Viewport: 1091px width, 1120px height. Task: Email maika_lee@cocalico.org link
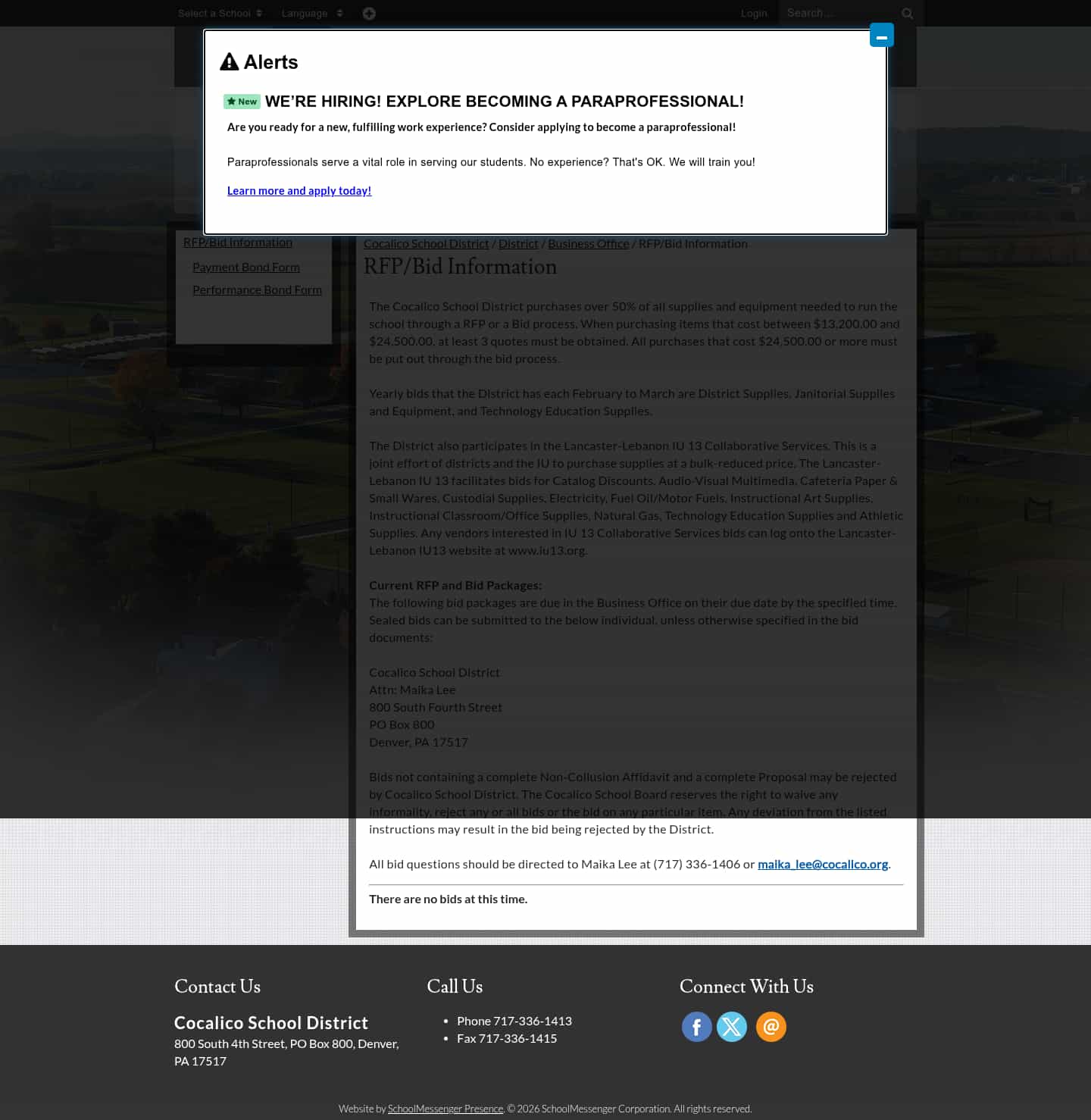823,865
